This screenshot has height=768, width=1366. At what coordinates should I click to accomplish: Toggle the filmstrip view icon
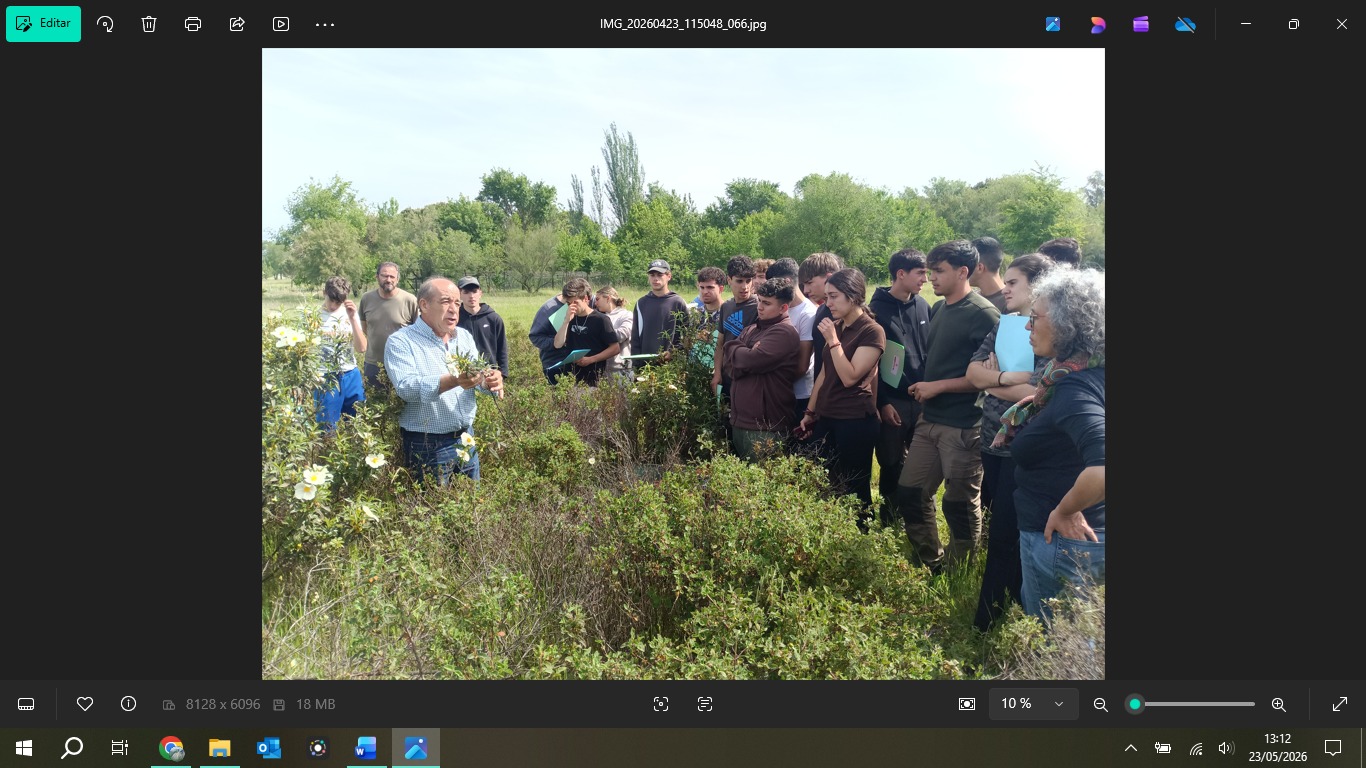click(26, 704)
